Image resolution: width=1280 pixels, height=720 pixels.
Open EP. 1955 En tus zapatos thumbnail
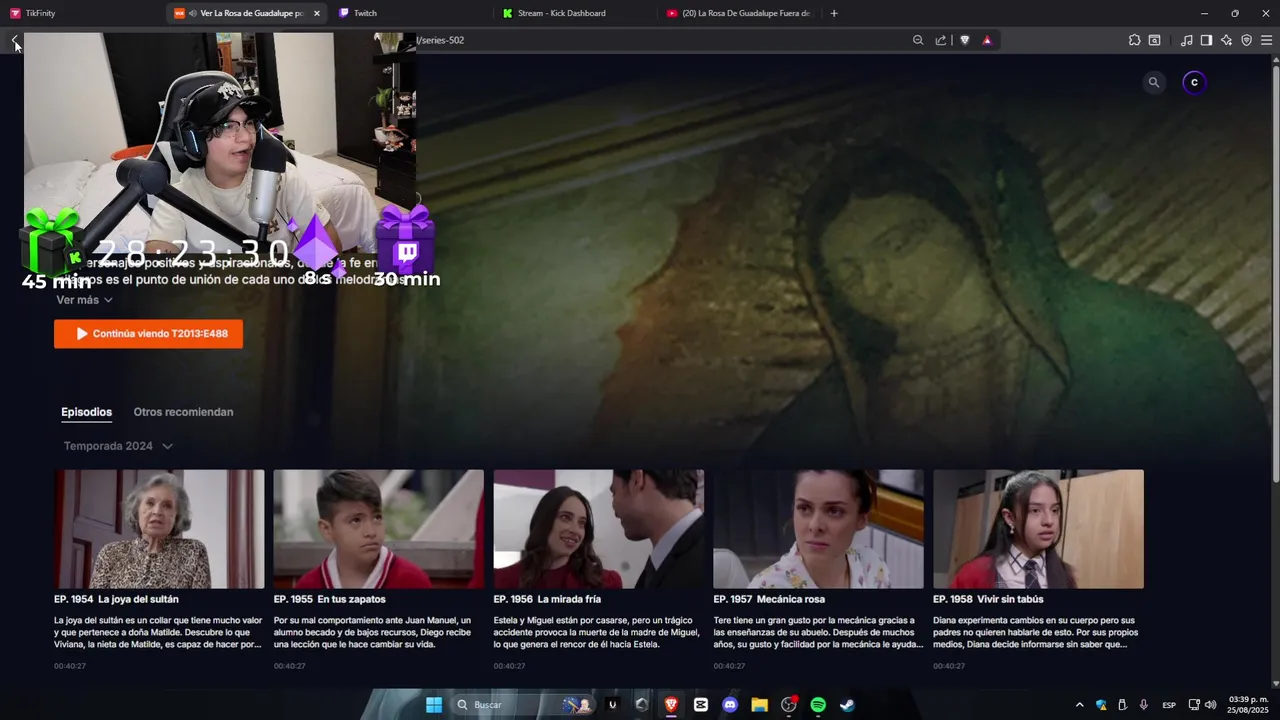coord(379,529)
